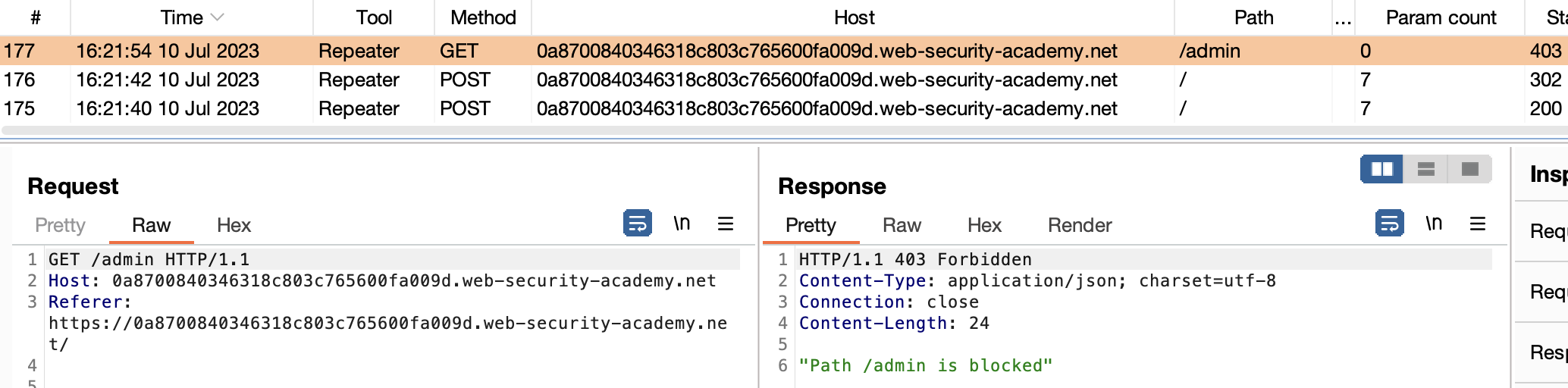Screen dimensions: 1568x388
Task: Expand the hidden columns ellipsis header
Action: tap(1343, 17)
